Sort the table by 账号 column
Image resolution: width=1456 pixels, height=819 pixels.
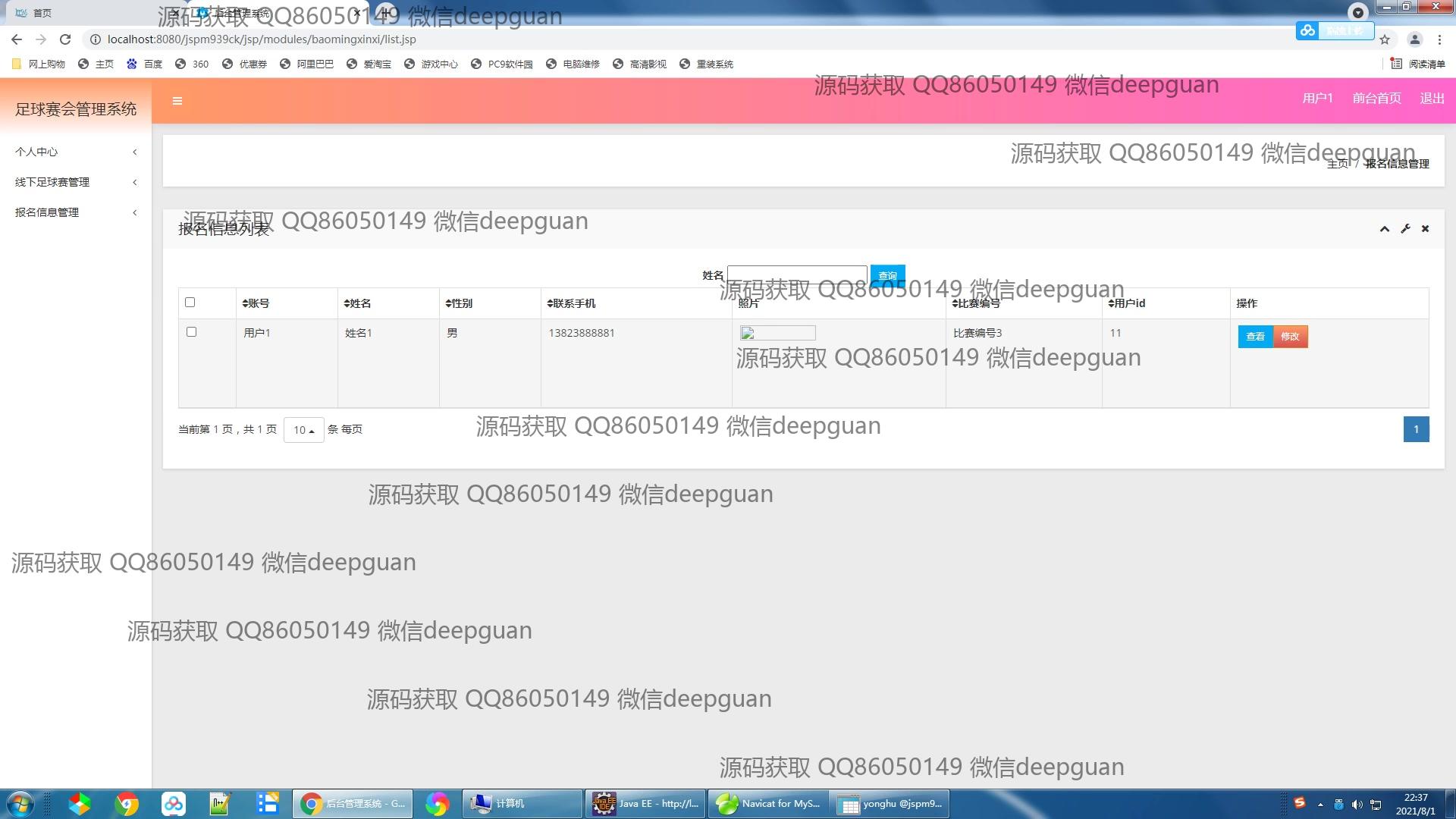[256, 303]
